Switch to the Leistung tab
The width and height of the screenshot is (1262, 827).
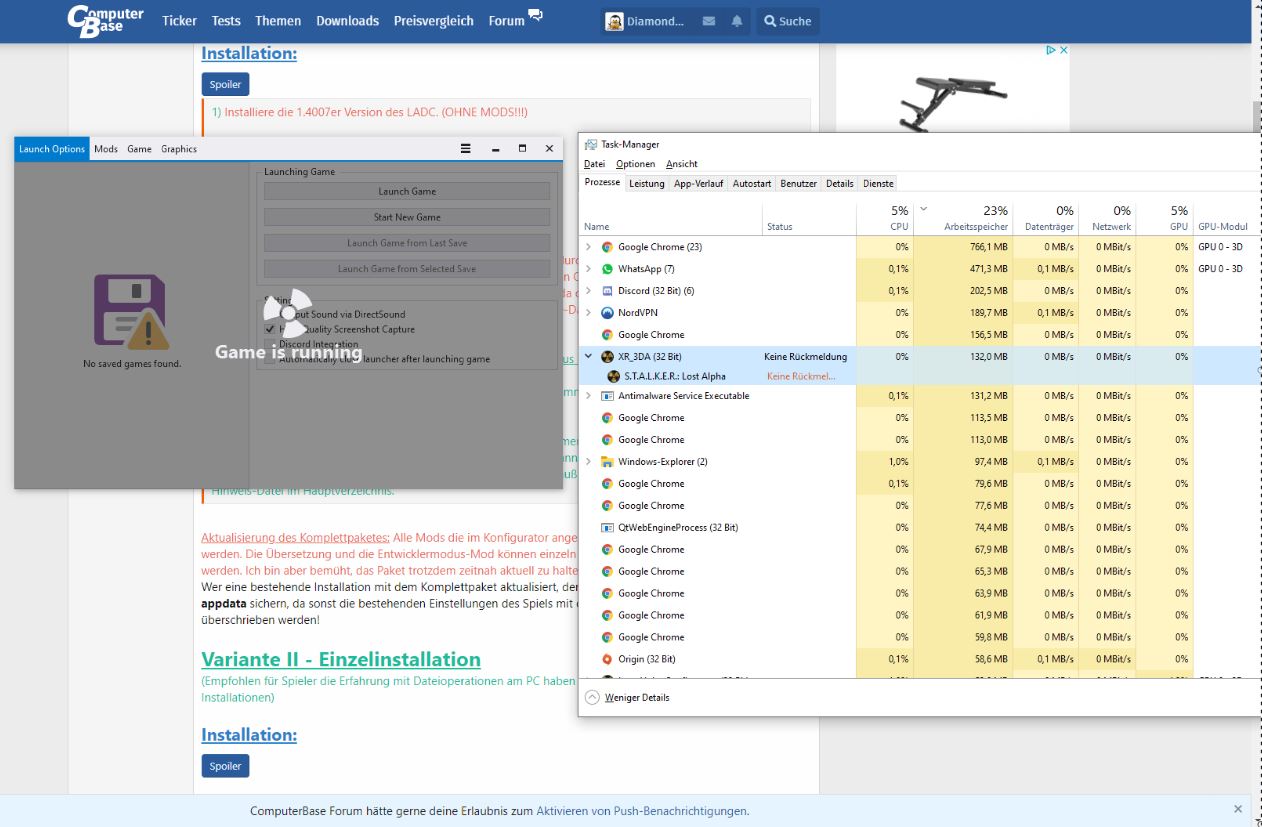pyautogui.click(x=647, y=183)
